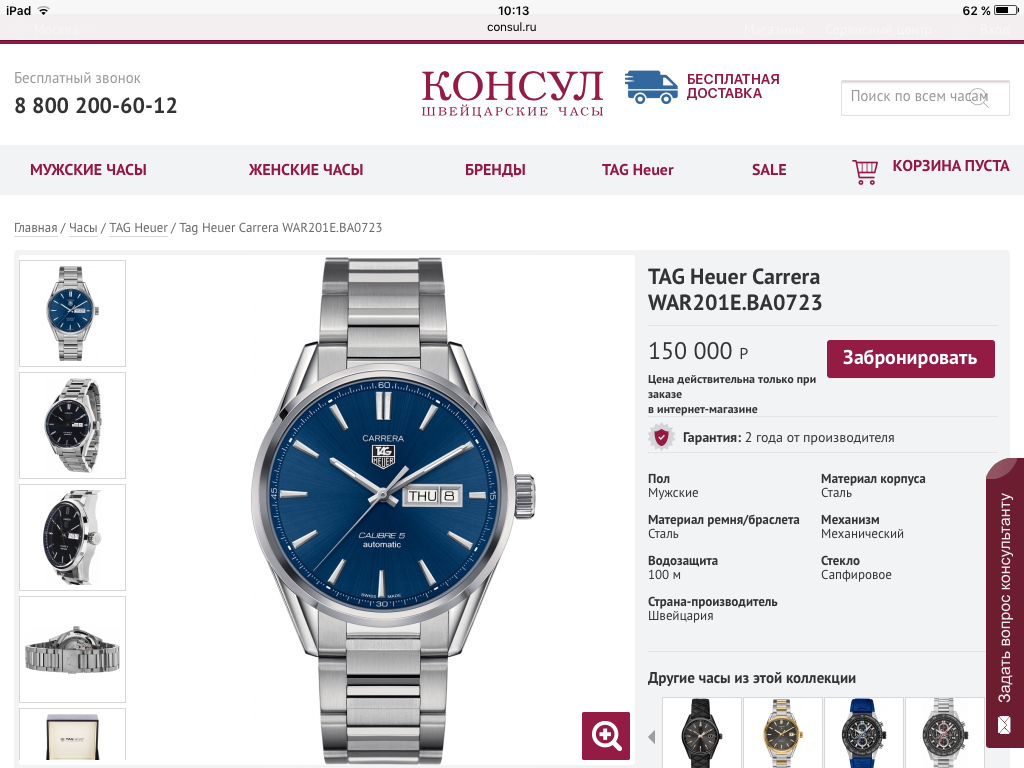This screenshot has width=1024, height=768.
Task: Click the envelope icon on consultant tab
Action: point(1004,724)
